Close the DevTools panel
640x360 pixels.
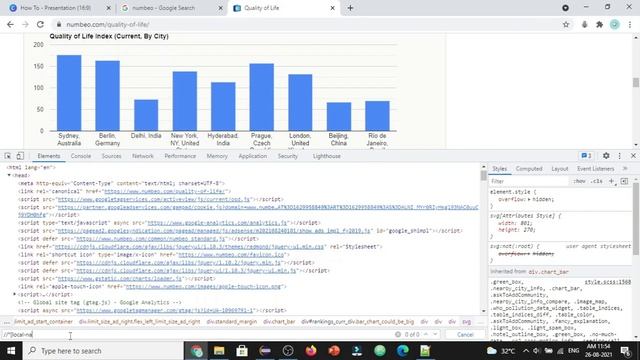pyautogui.click(x=633, y=156)
